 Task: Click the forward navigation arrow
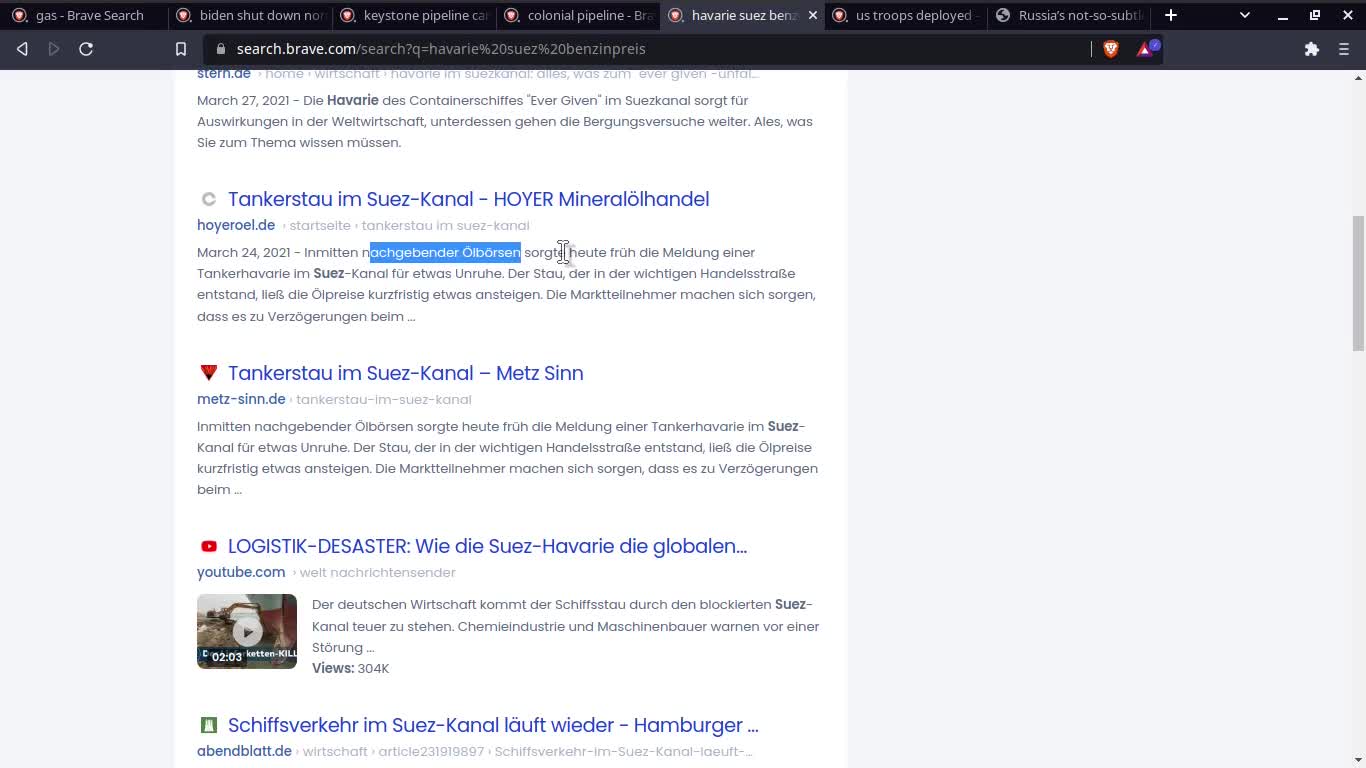[54, 49]
